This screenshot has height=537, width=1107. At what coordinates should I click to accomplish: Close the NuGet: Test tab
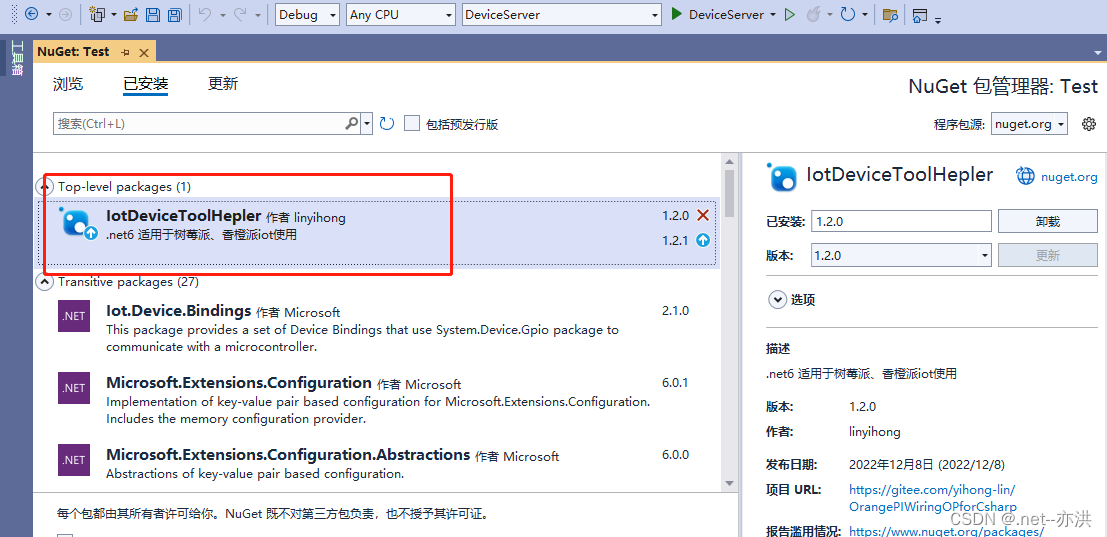(144, 52)
